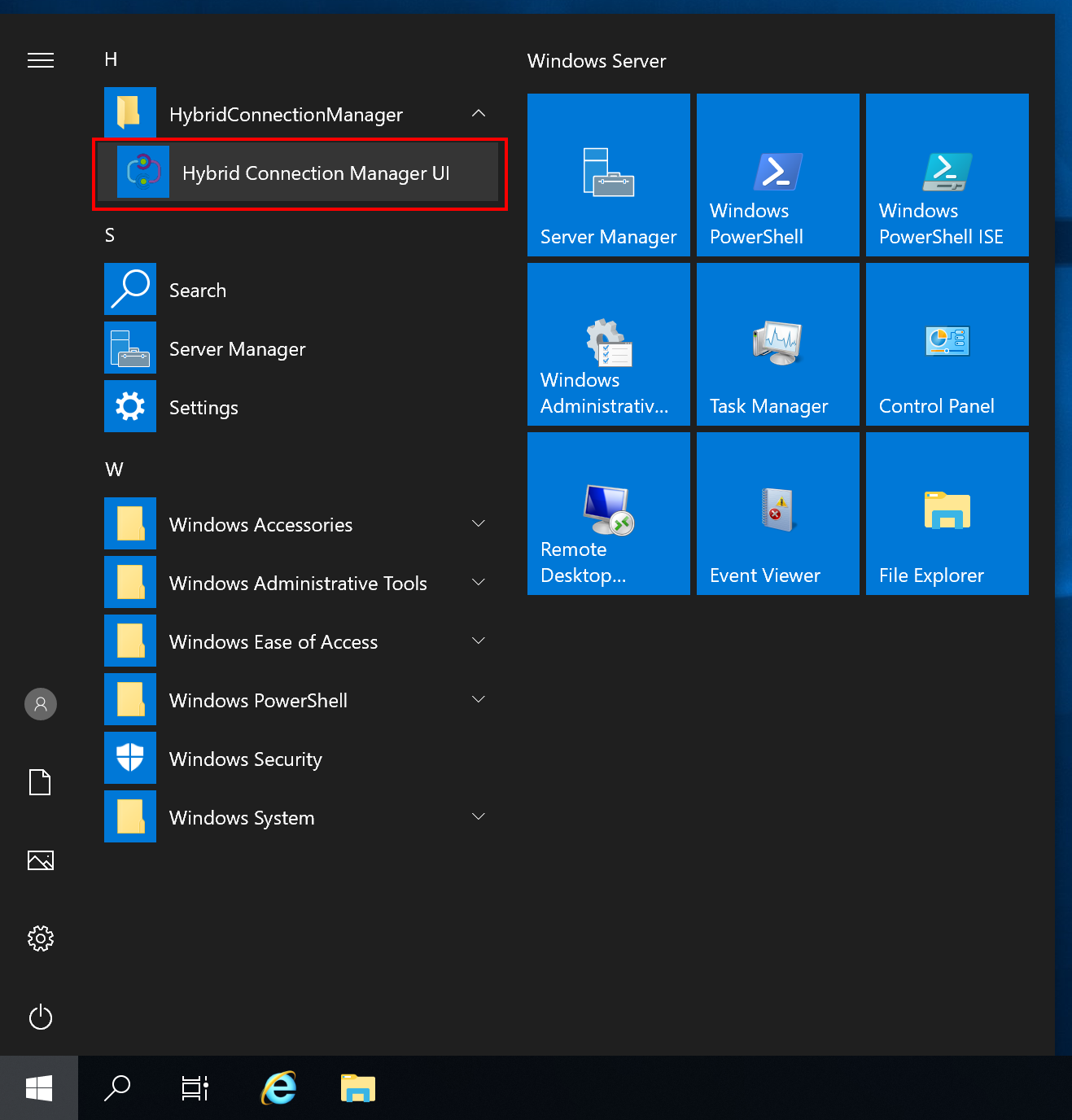Click the letter S group header

110,235
